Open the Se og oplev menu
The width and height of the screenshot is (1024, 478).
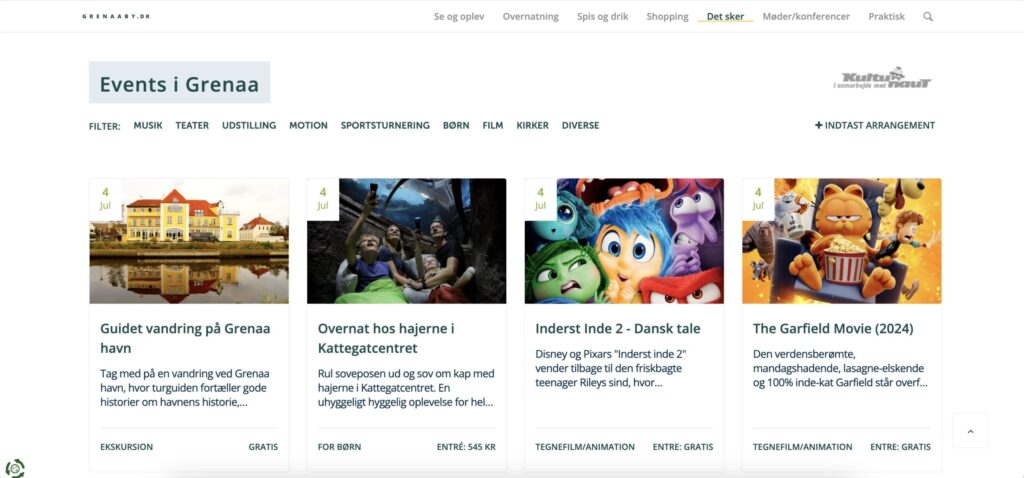pos(459,17)
